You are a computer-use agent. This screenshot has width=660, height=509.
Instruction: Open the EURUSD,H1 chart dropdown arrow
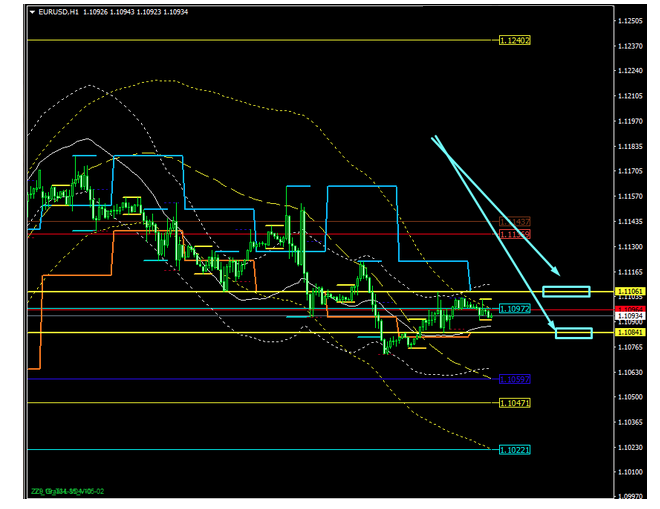click(31, 11)
